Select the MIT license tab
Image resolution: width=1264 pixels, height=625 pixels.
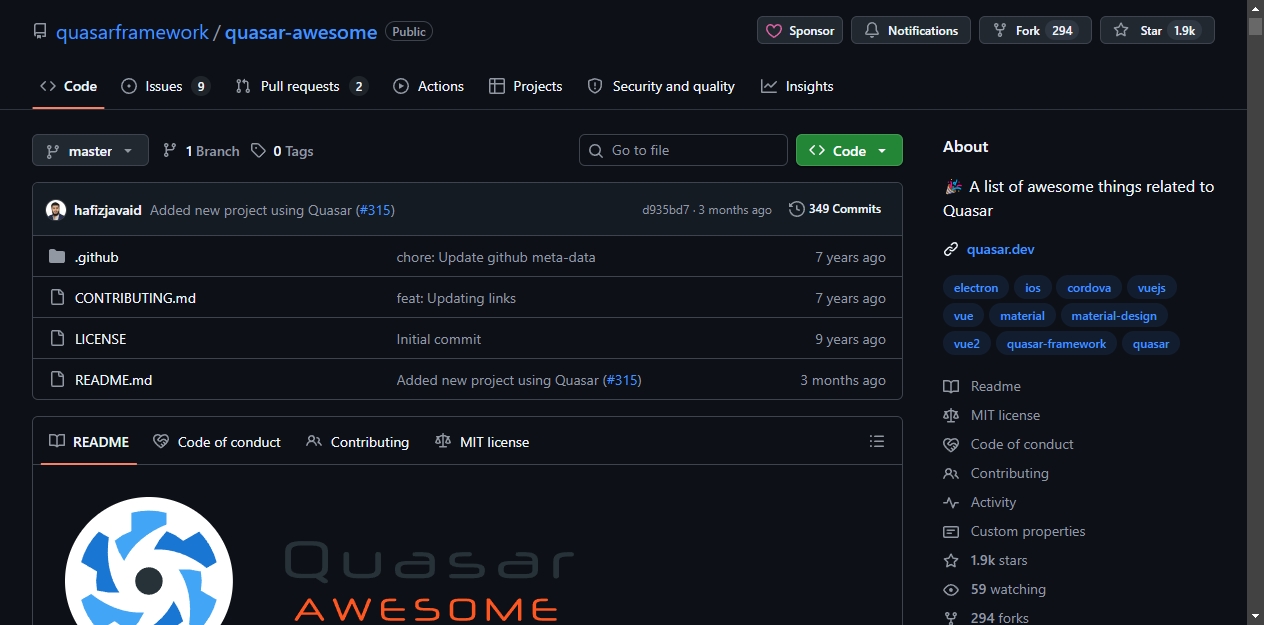pos(482,442)
